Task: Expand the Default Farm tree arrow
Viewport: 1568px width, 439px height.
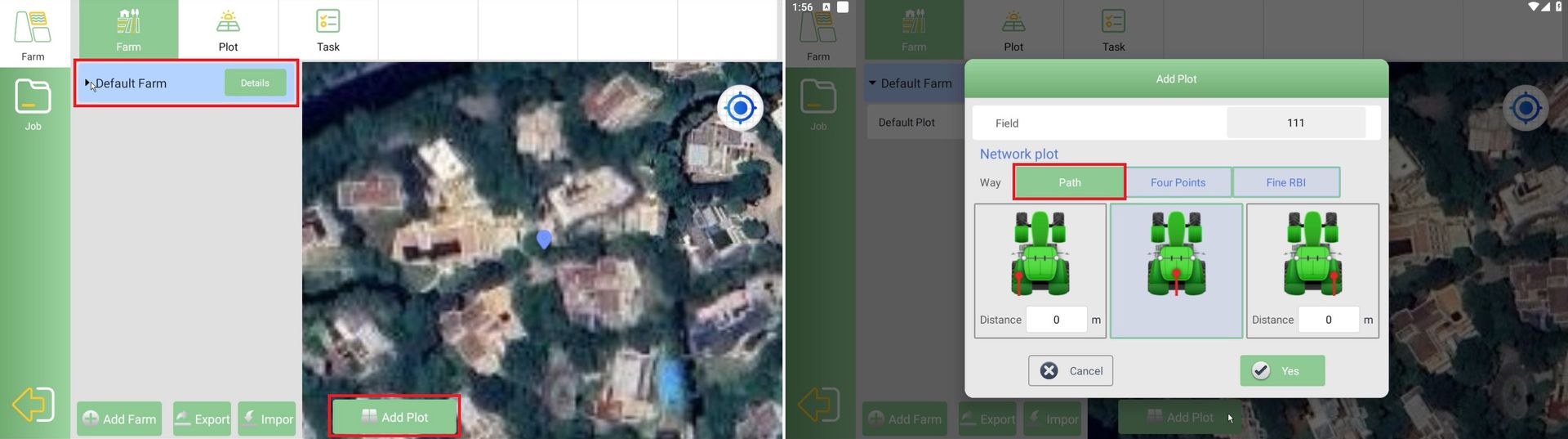Action: tap(87, 83)
